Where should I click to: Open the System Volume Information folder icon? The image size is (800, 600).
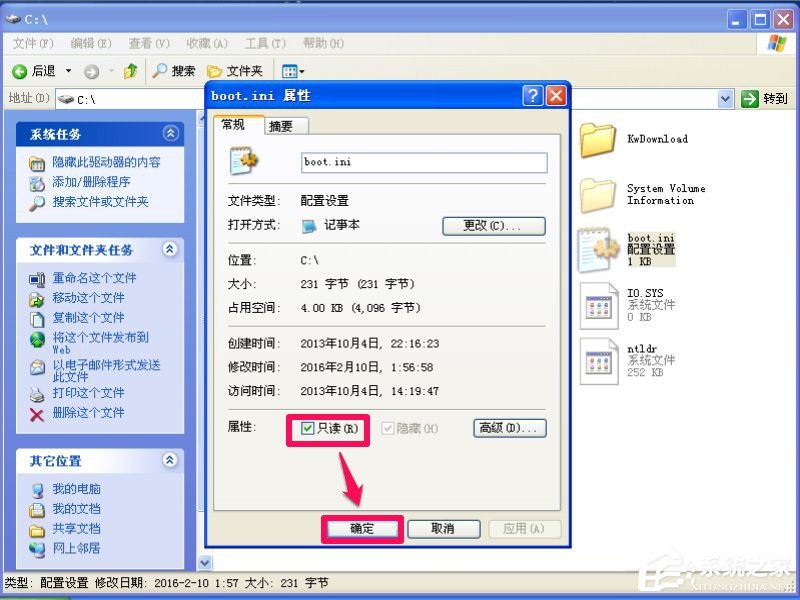[x=597, y=195]
